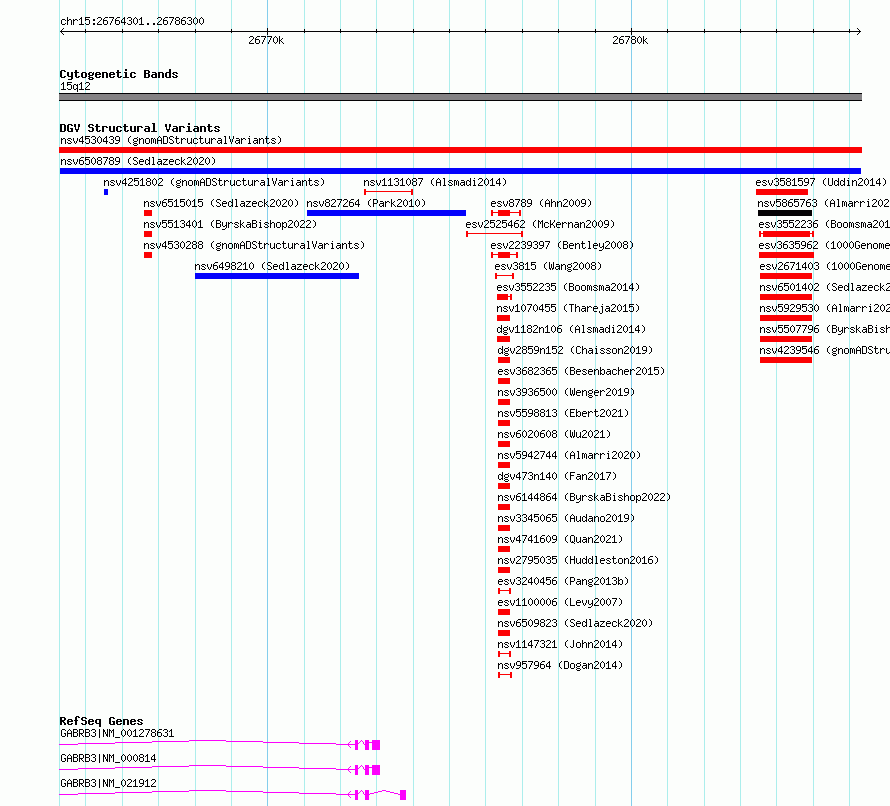Click nsv2795035 Huddleston2016 label
The height and width of the screenshot is (806, 890).
pyautogui.click(x=578, y=560)
